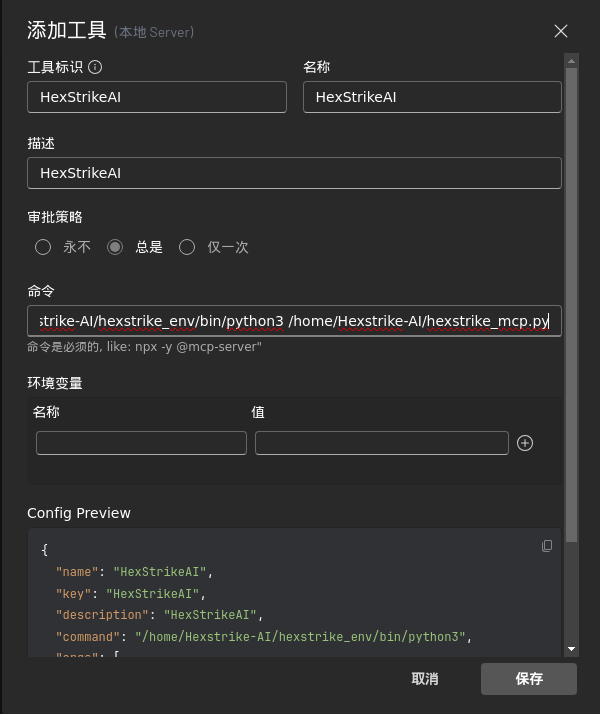Choose 仅一次 approval option
This screenshot has height=714, width=600.
pyautogui.click(x=187, y=247)
